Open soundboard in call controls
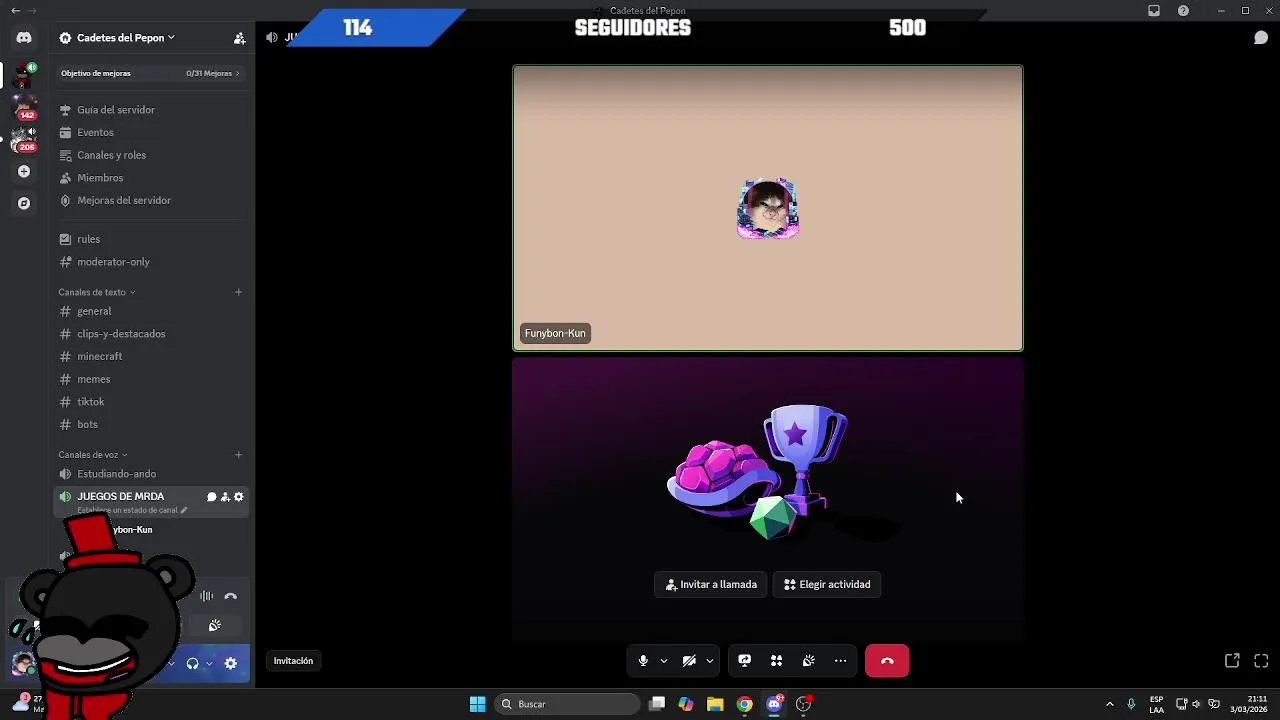Viewport: 1280px width, 720px height. click(x=808, y=661)
